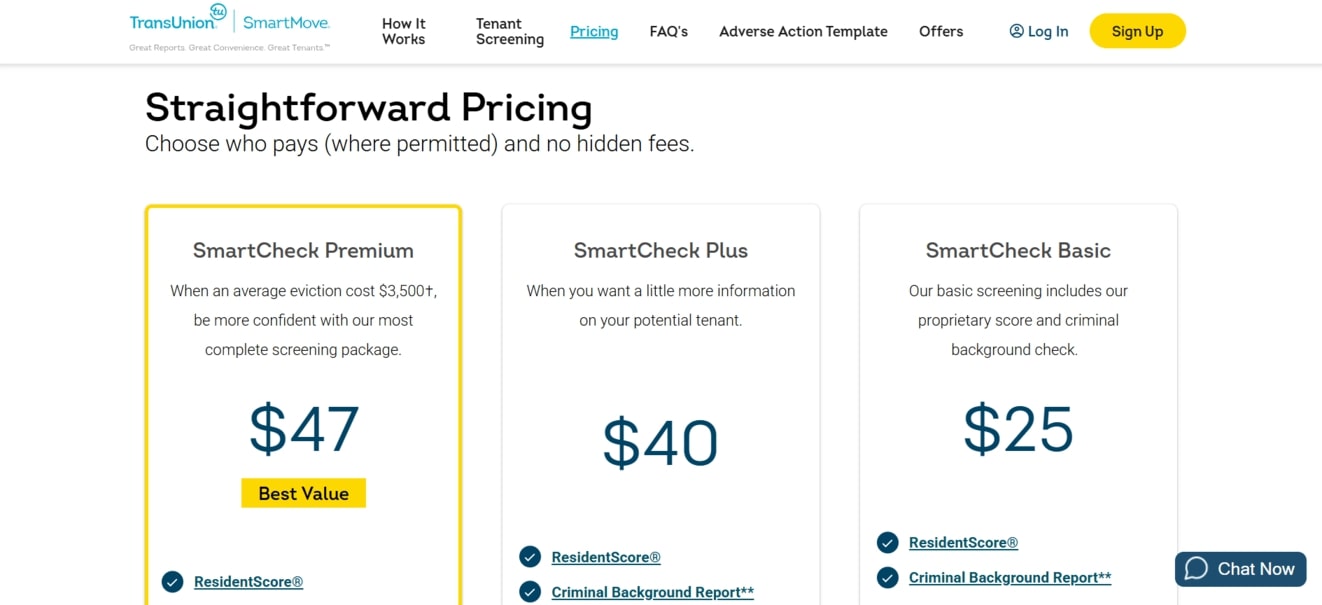Click checkmark icon beside Premium ResidentScore
The width and height of the screenshot is (1322, 605).
(173, 582)
